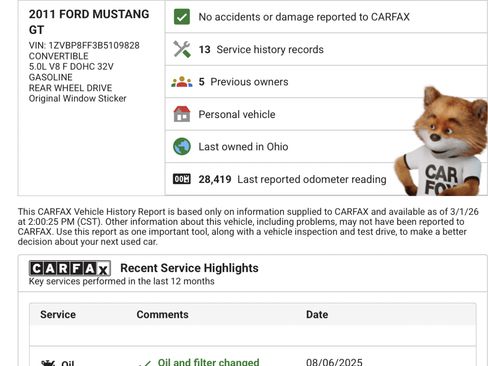
Task: Click the 5.0L V8 F DOHC 32V text
Action: [x=71, y=67]
